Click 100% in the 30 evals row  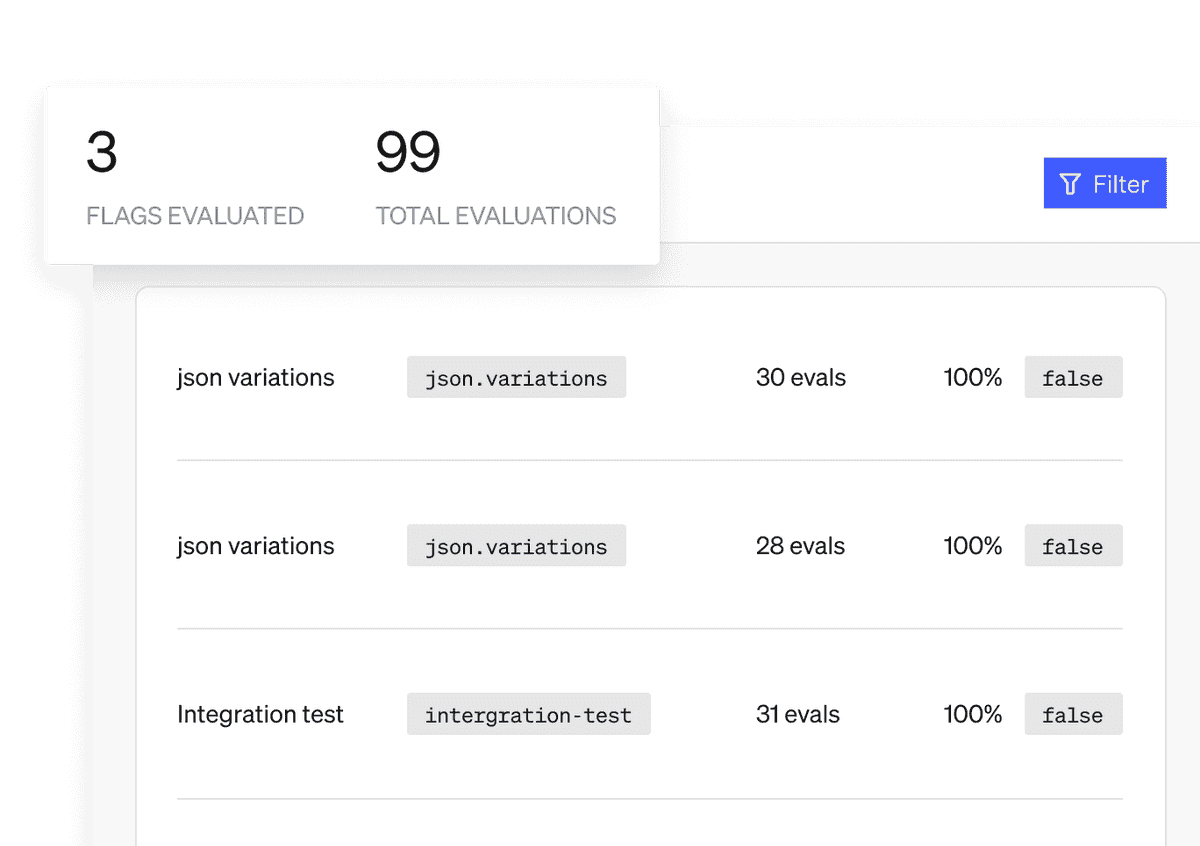[973, 378]
